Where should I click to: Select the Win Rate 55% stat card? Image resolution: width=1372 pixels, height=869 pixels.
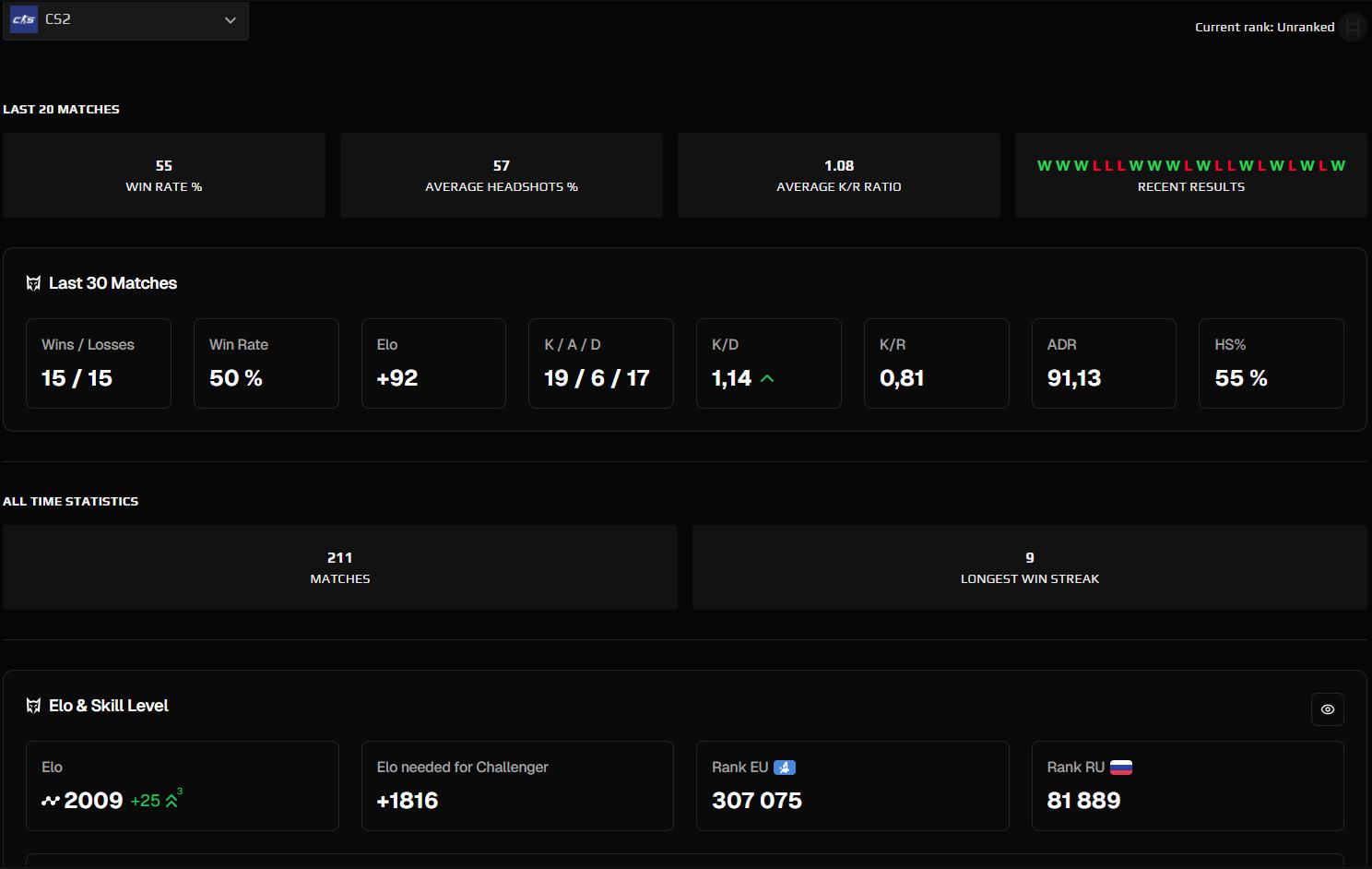tap(164, 175)
